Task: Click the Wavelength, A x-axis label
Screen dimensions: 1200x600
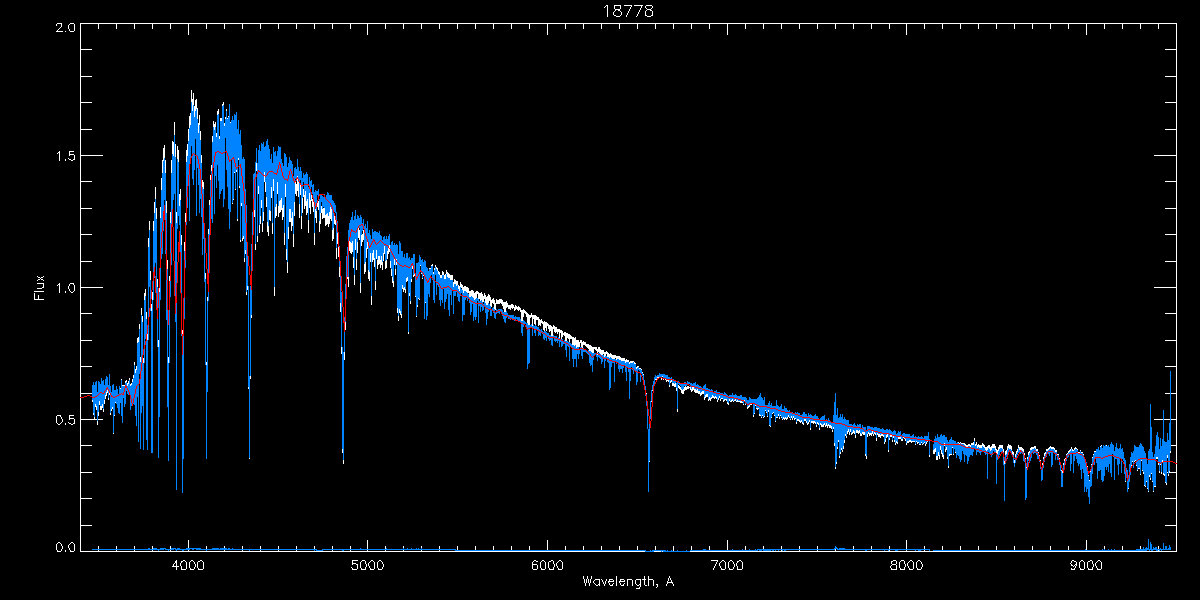Action: 627,581
